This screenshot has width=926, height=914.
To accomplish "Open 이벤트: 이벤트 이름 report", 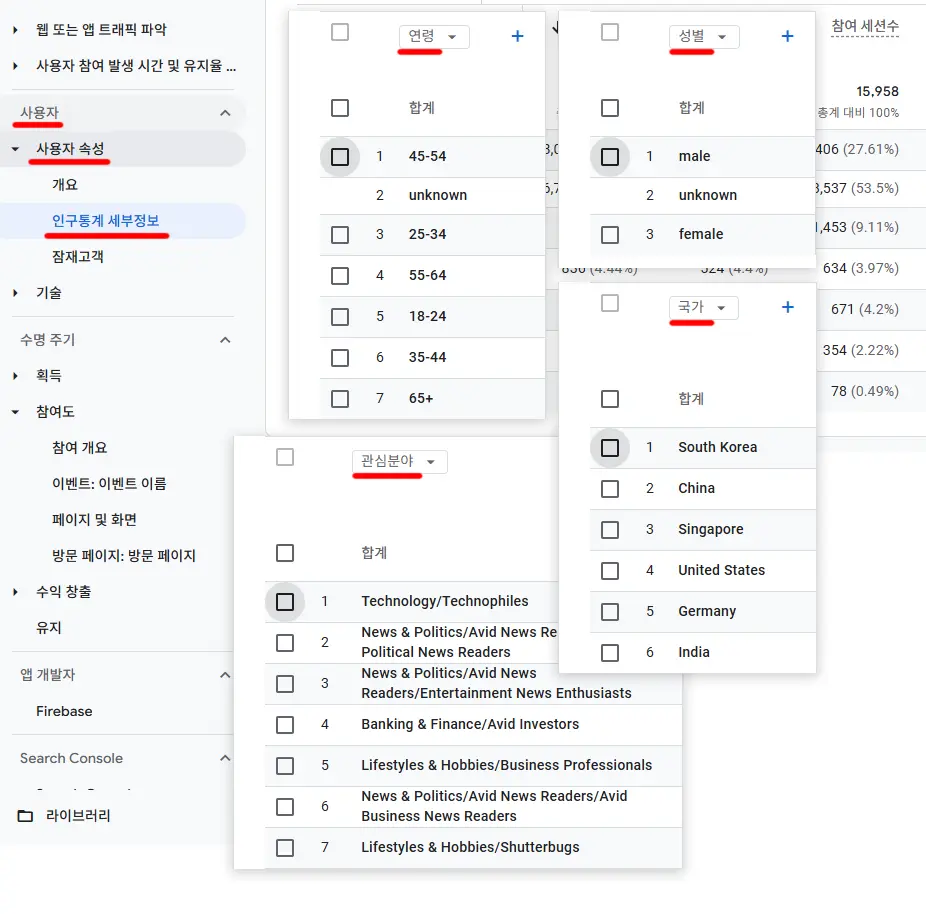I will pos(109,484).
